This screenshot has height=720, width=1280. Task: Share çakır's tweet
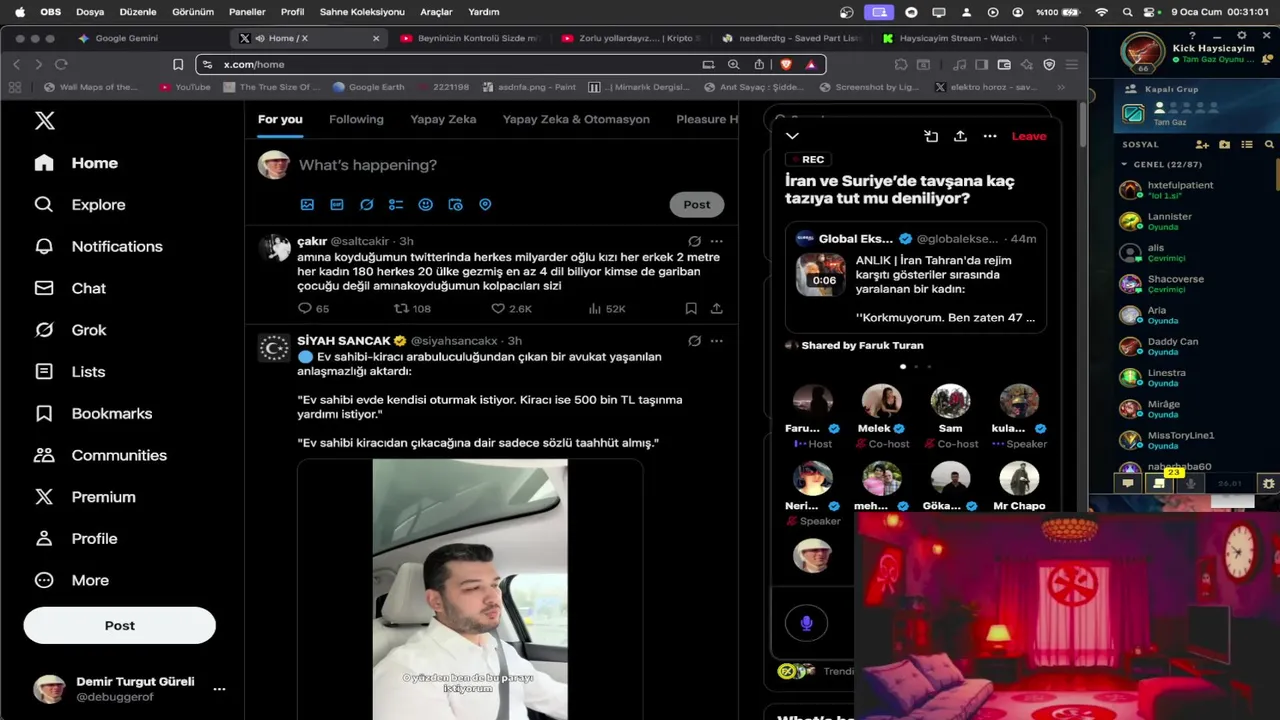click(x=717, y=309)
